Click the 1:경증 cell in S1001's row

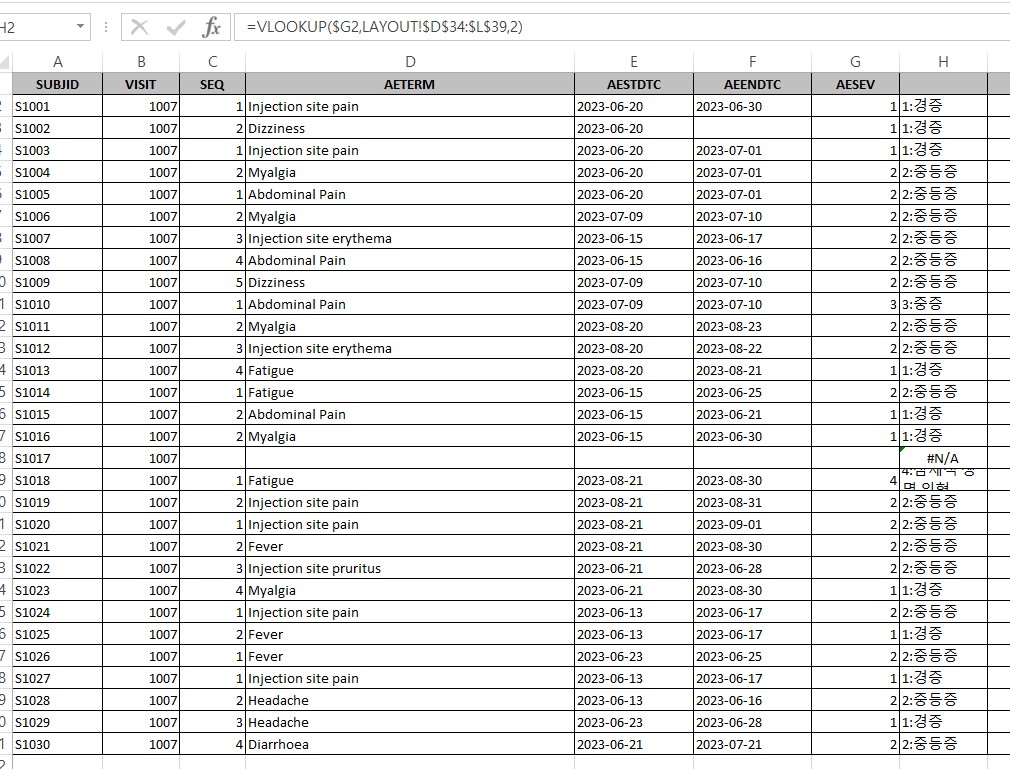click(943, 106)
